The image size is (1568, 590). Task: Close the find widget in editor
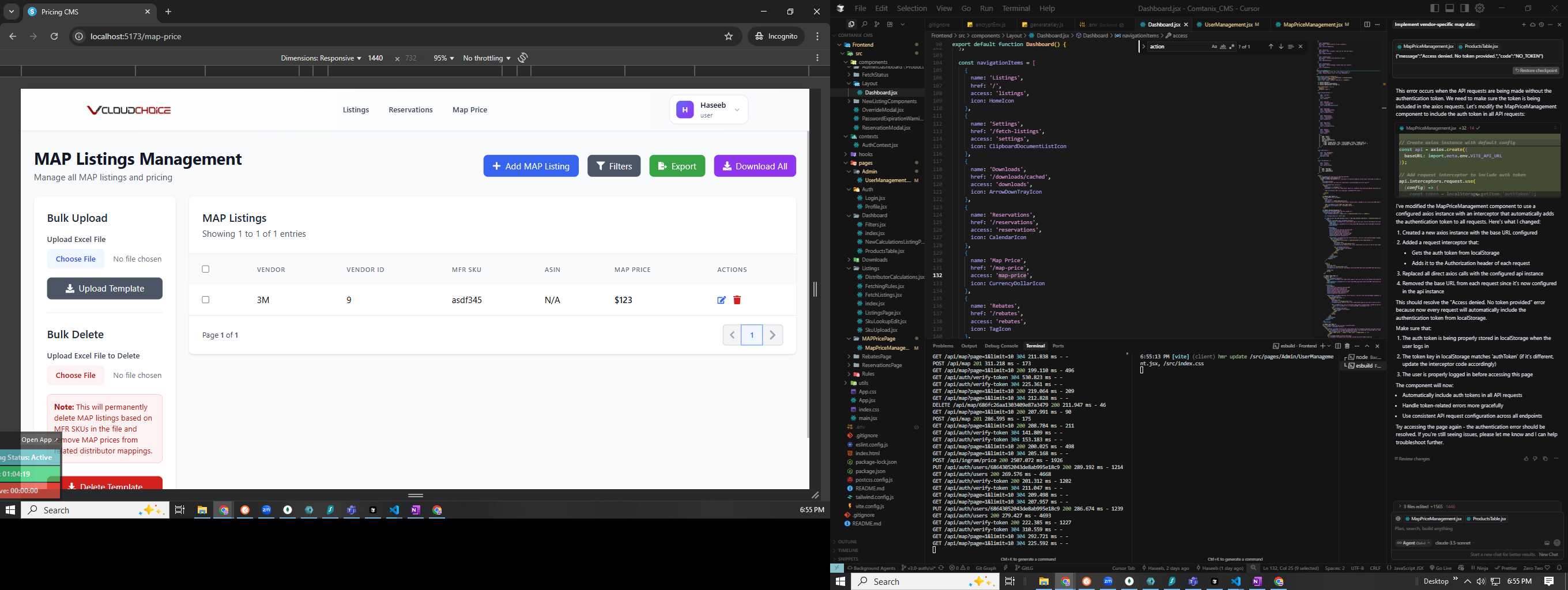1301,46
